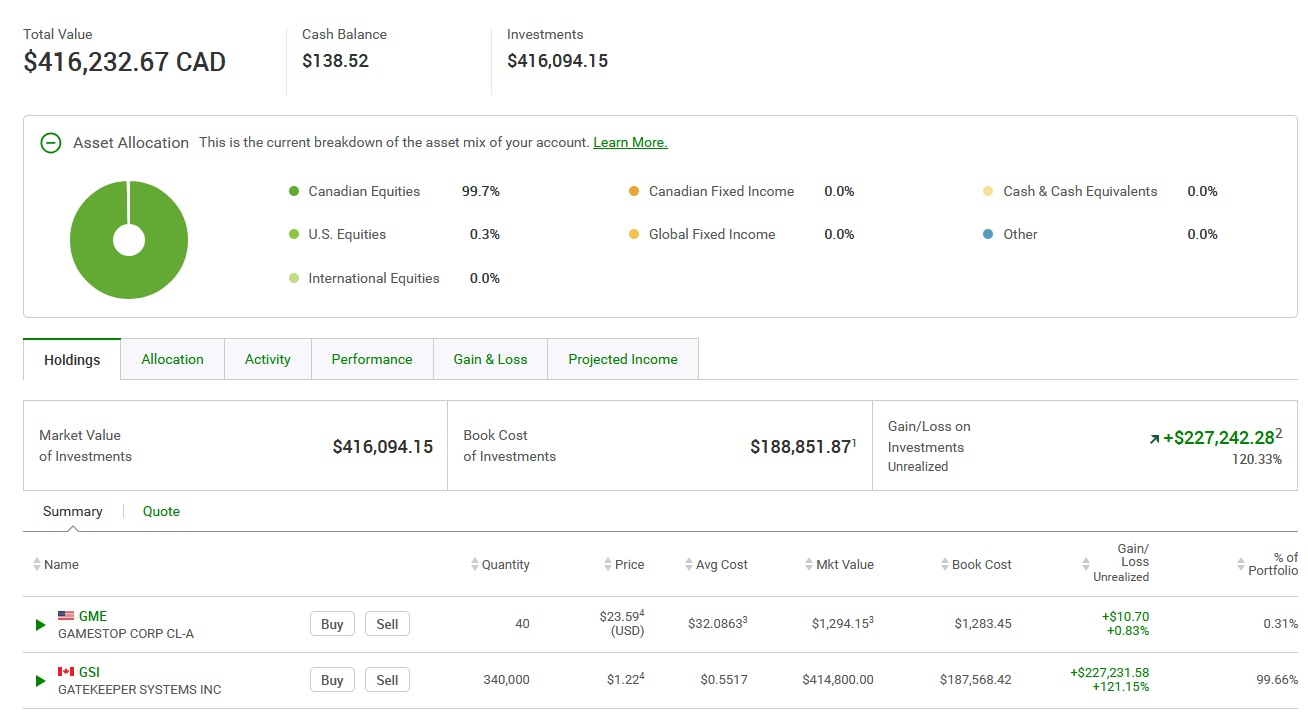
Task: Click the Canadian Equities 99.7% value
Action: [x=481, y=192]
